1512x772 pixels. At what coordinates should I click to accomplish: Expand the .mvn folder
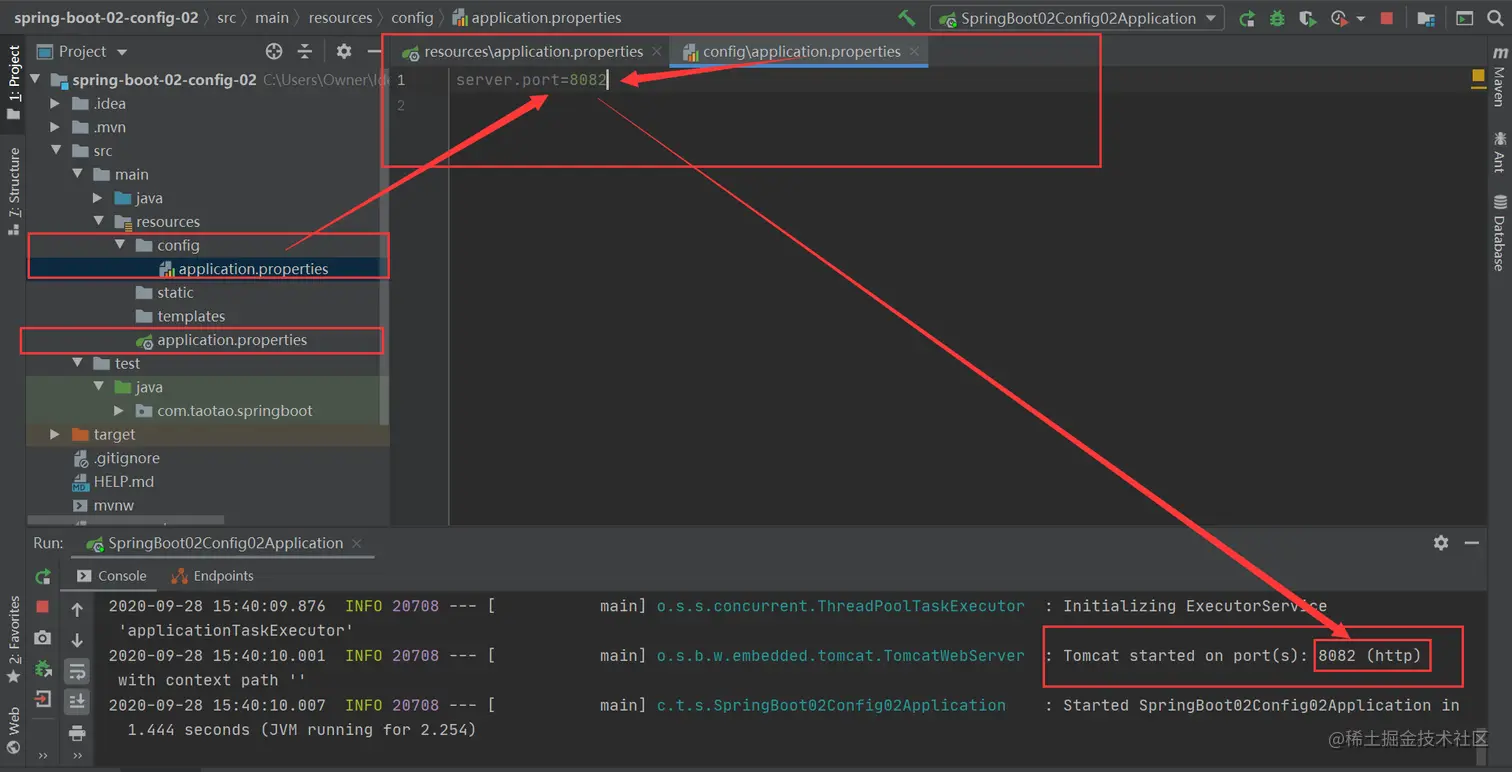(x=56, y=127)
